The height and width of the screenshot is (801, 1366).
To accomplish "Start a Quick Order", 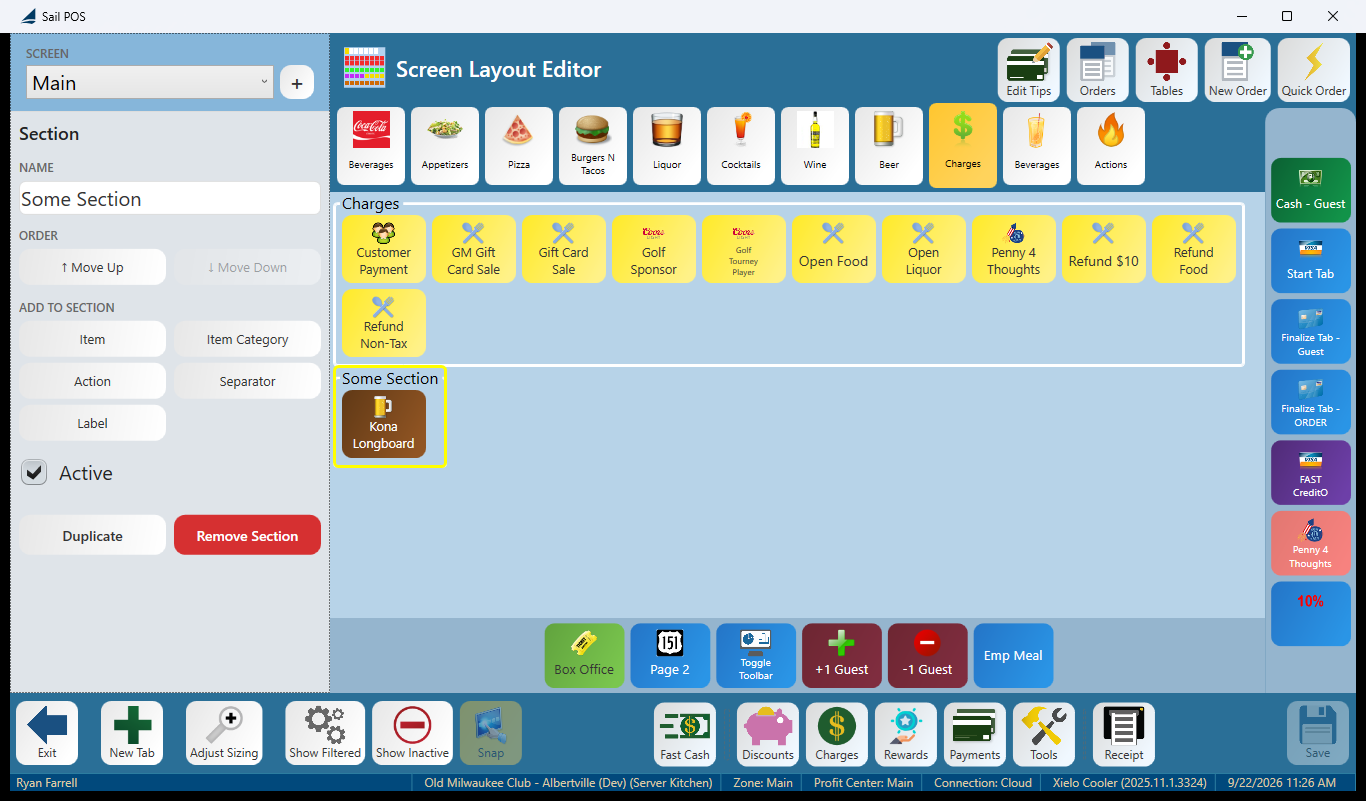I will 1313,70.
